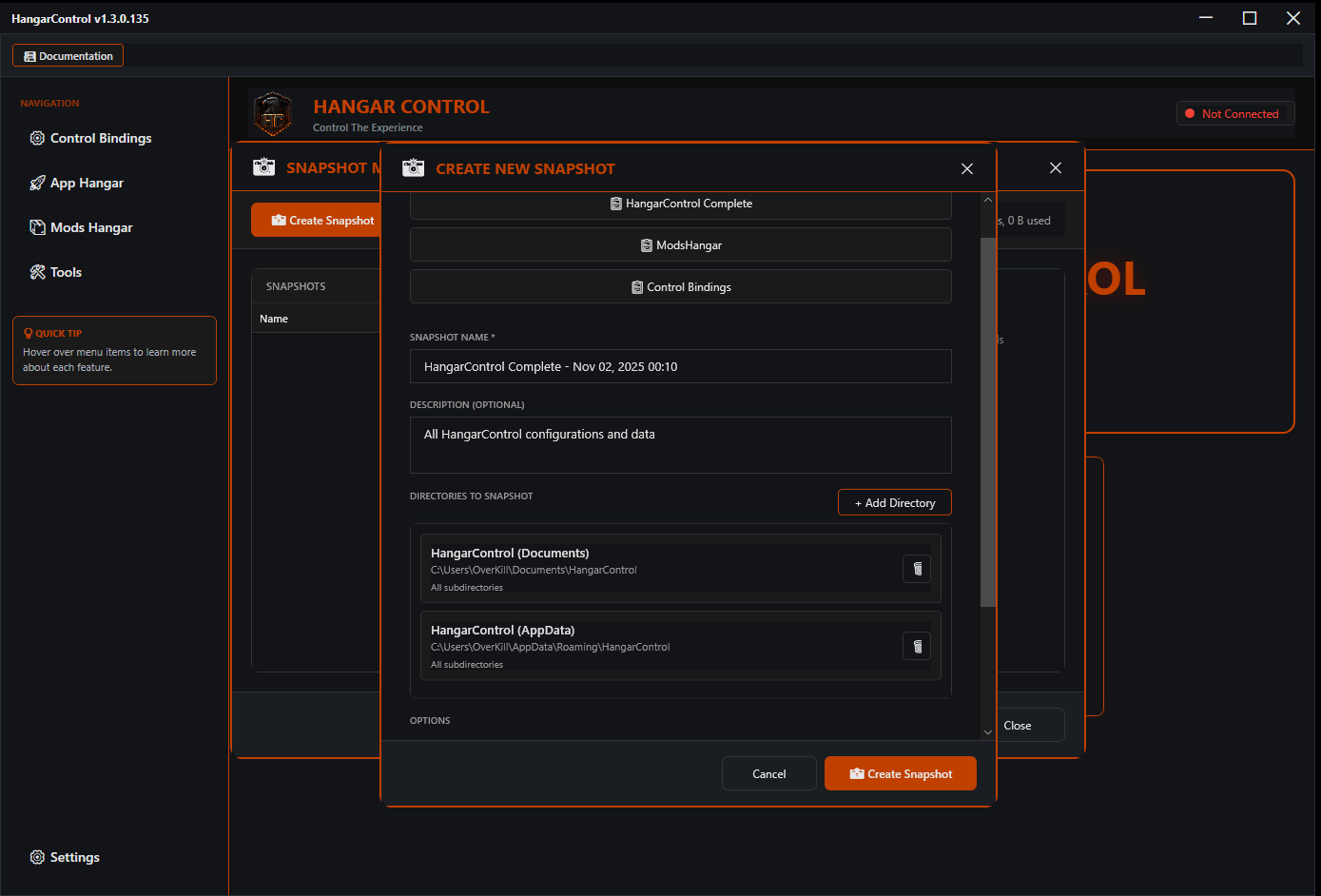Click the HangarControl shield logo

(273, 113)
